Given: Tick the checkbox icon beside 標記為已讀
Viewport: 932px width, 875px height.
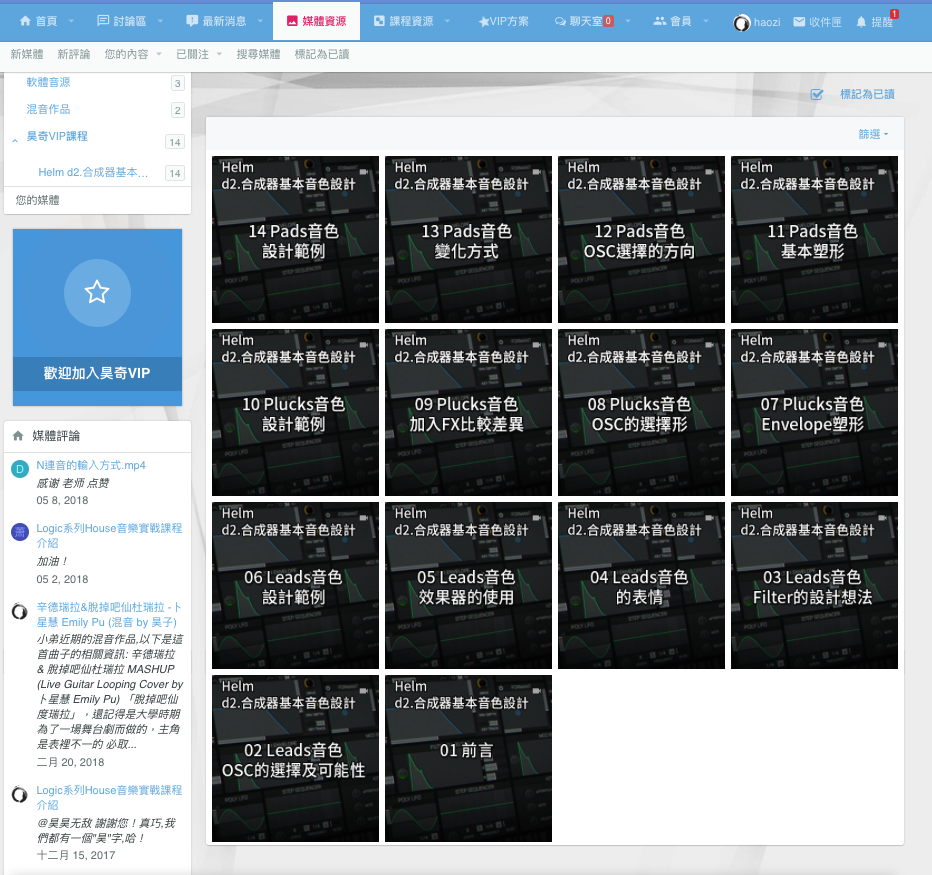Looking at the screenshot, I should (x=817, y=94).
